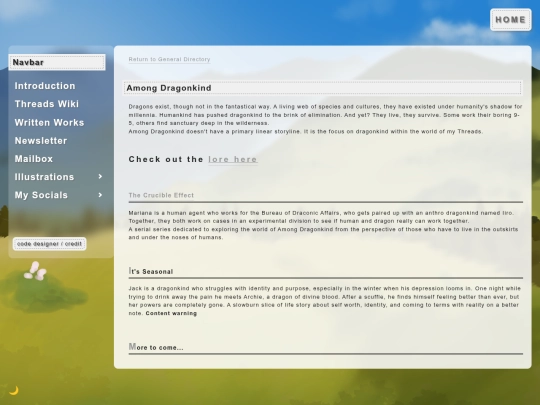Click the 'Check out the' text
The height and width of the screenshot is (405, 540).
pos(166,159)
